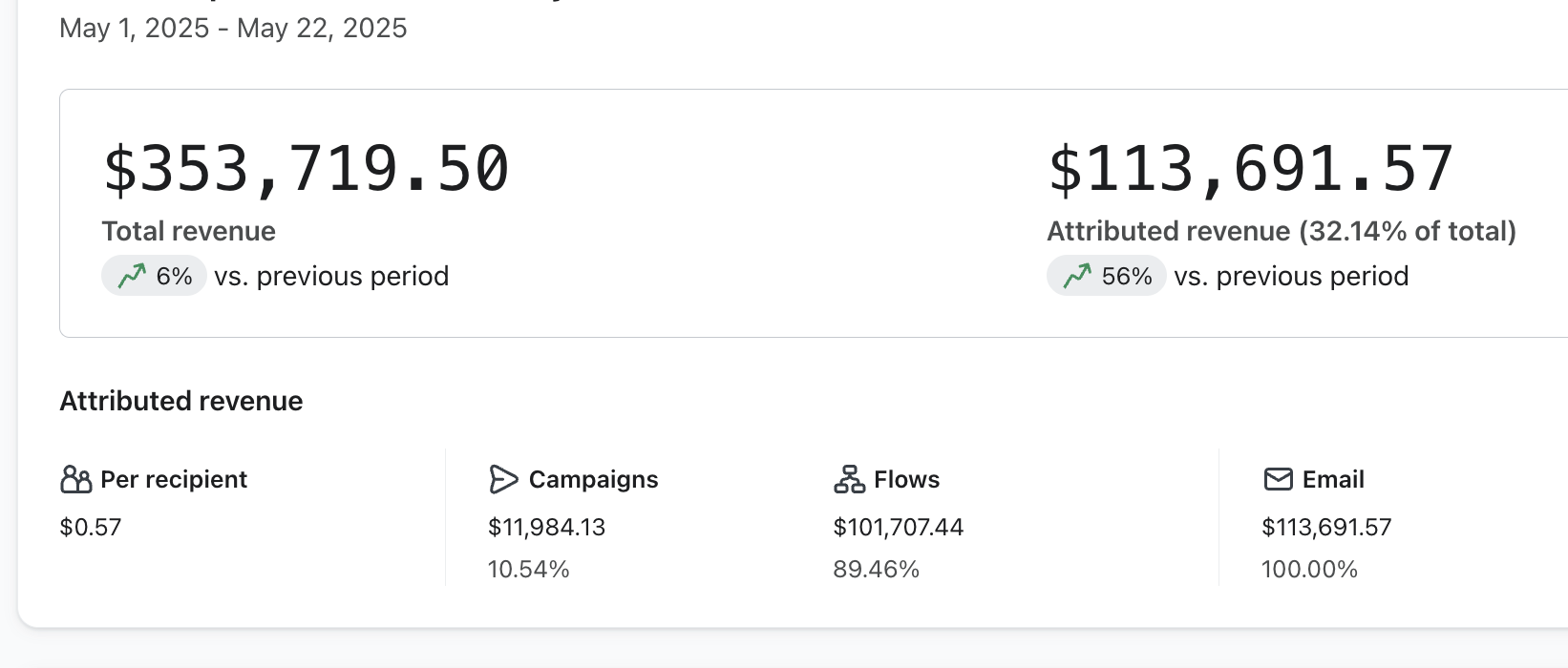Viewport: 1568px width, 668px height.
Task: Click the $11,984.13 Campaigns revenue value
Action: 546,527
